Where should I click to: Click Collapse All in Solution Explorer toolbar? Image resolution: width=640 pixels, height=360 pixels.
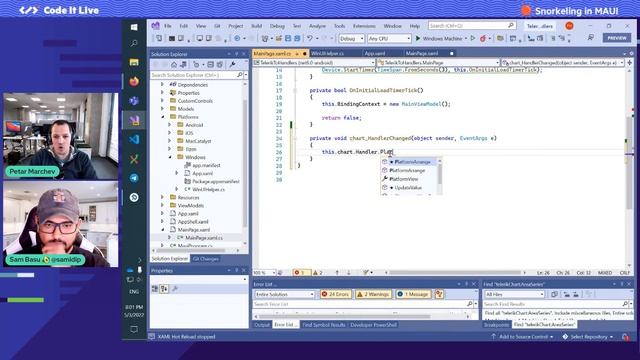pyautogui.click(x=211, y=64)
